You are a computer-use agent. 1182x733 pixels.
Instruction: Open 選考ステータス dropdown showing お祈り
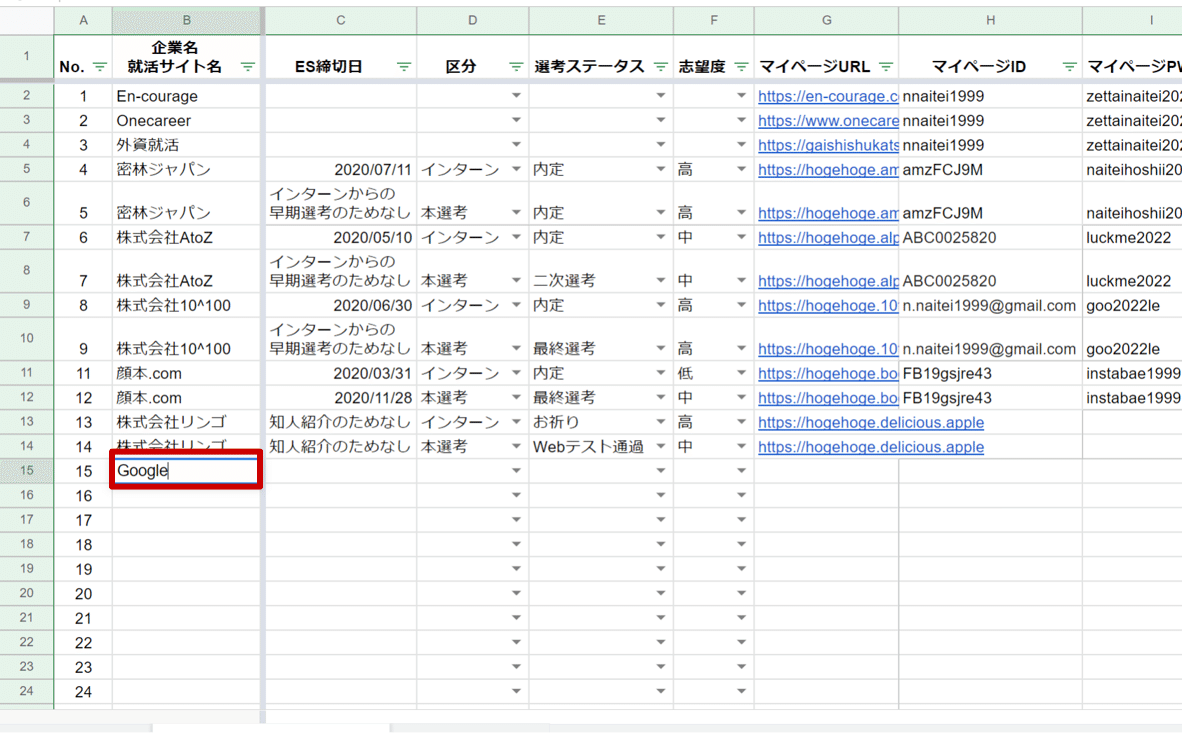(x=660, y=422)
